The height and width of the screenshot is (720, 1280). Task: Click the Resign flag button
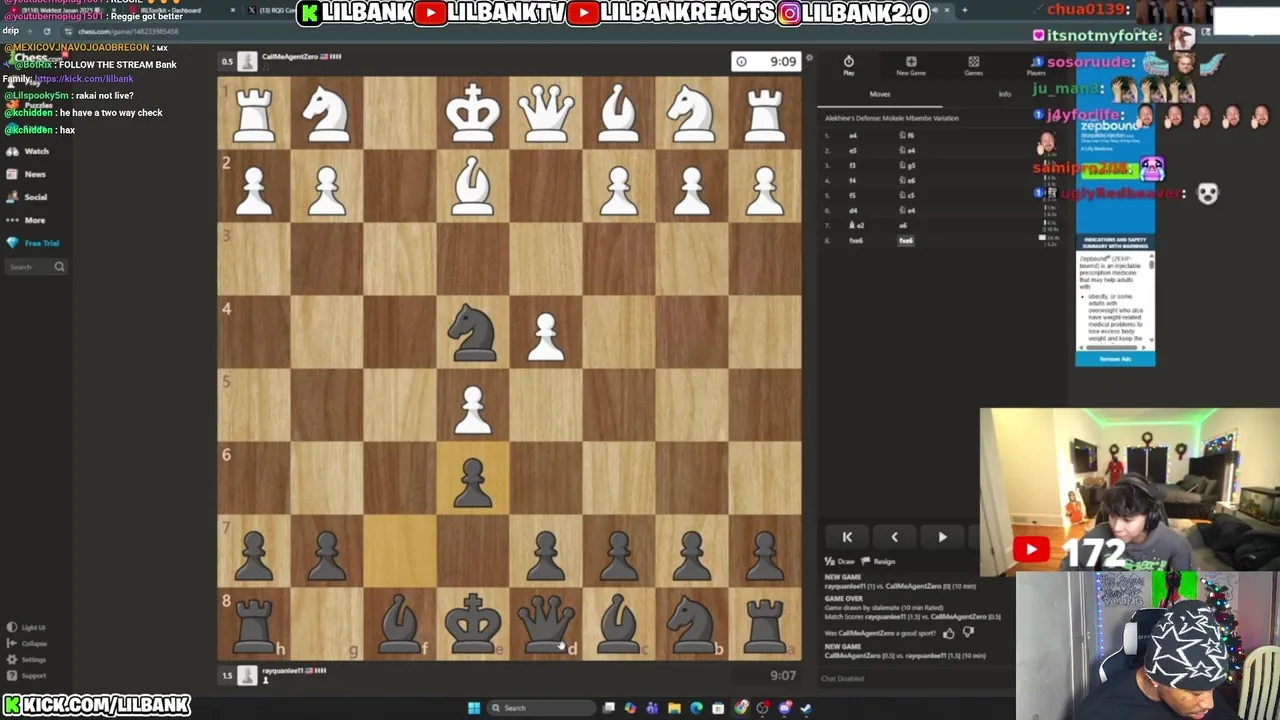click(878, 562)
